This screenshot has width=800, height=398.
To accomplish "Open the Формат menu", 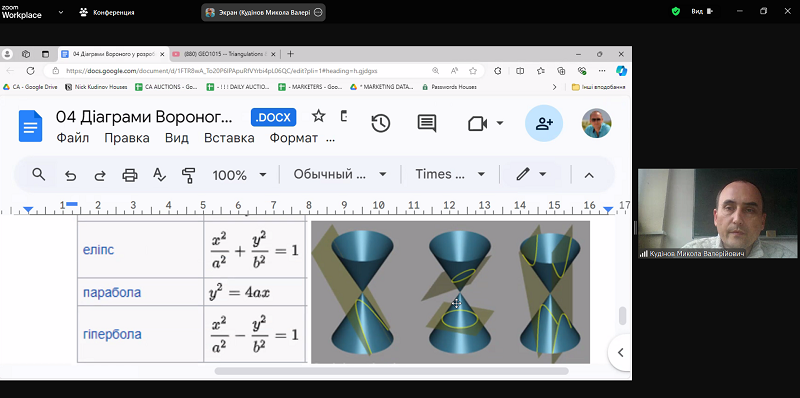I will click(293, 138).
